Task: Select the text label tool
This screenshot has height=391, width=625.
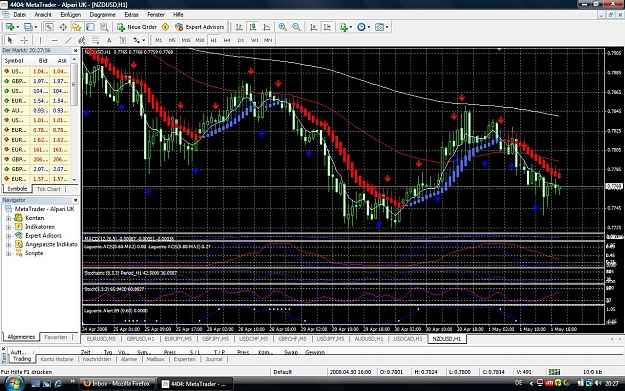Action: [x=123, y=40]
